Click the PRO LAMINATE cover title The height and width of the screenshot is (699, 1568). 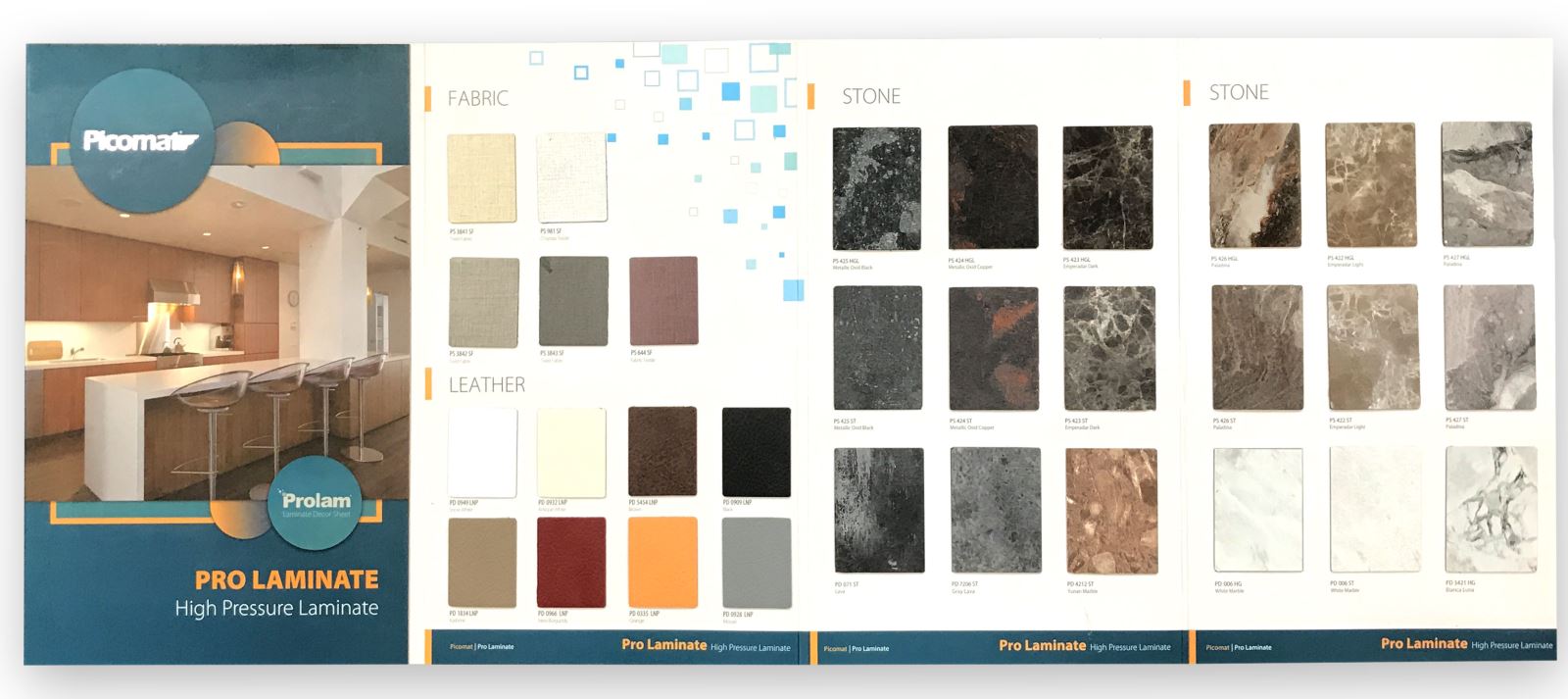(x=286, y=579)
